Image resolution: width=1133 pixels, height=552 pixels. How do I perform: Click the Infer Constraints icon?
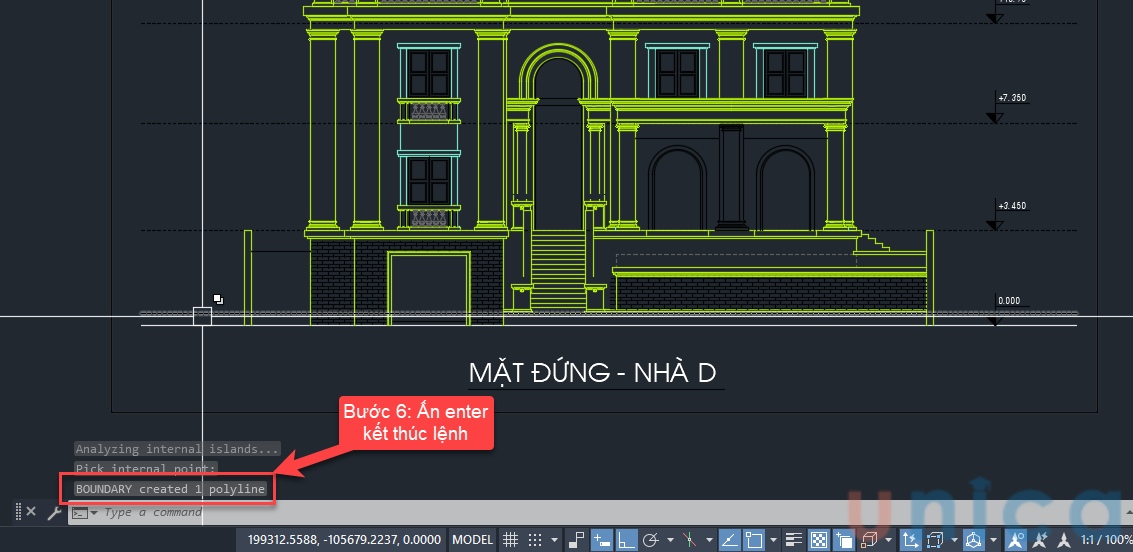tap(576, 539)
